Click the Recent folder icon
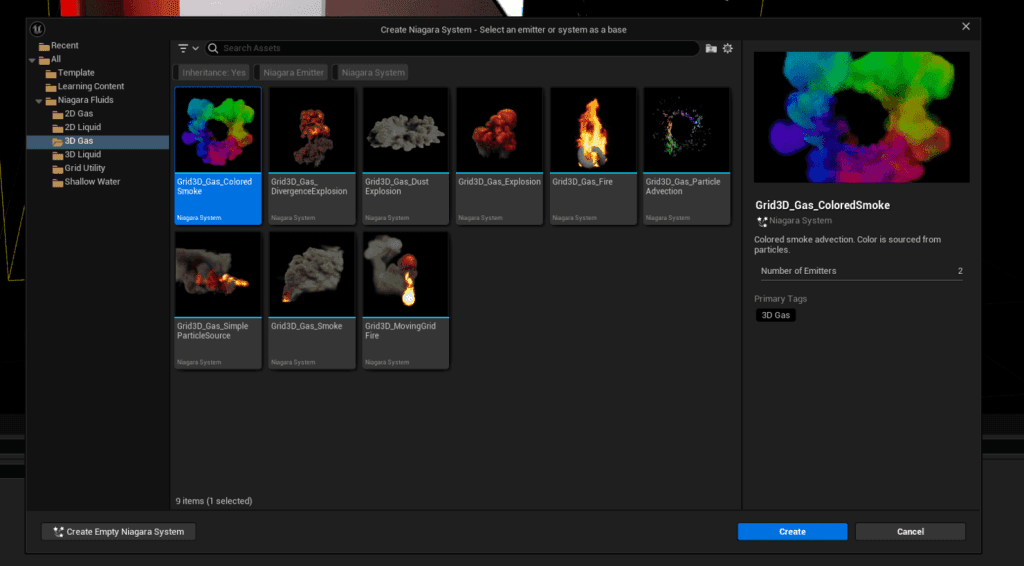This screenshot has height=566, width=1024. (x=44, y=46)
